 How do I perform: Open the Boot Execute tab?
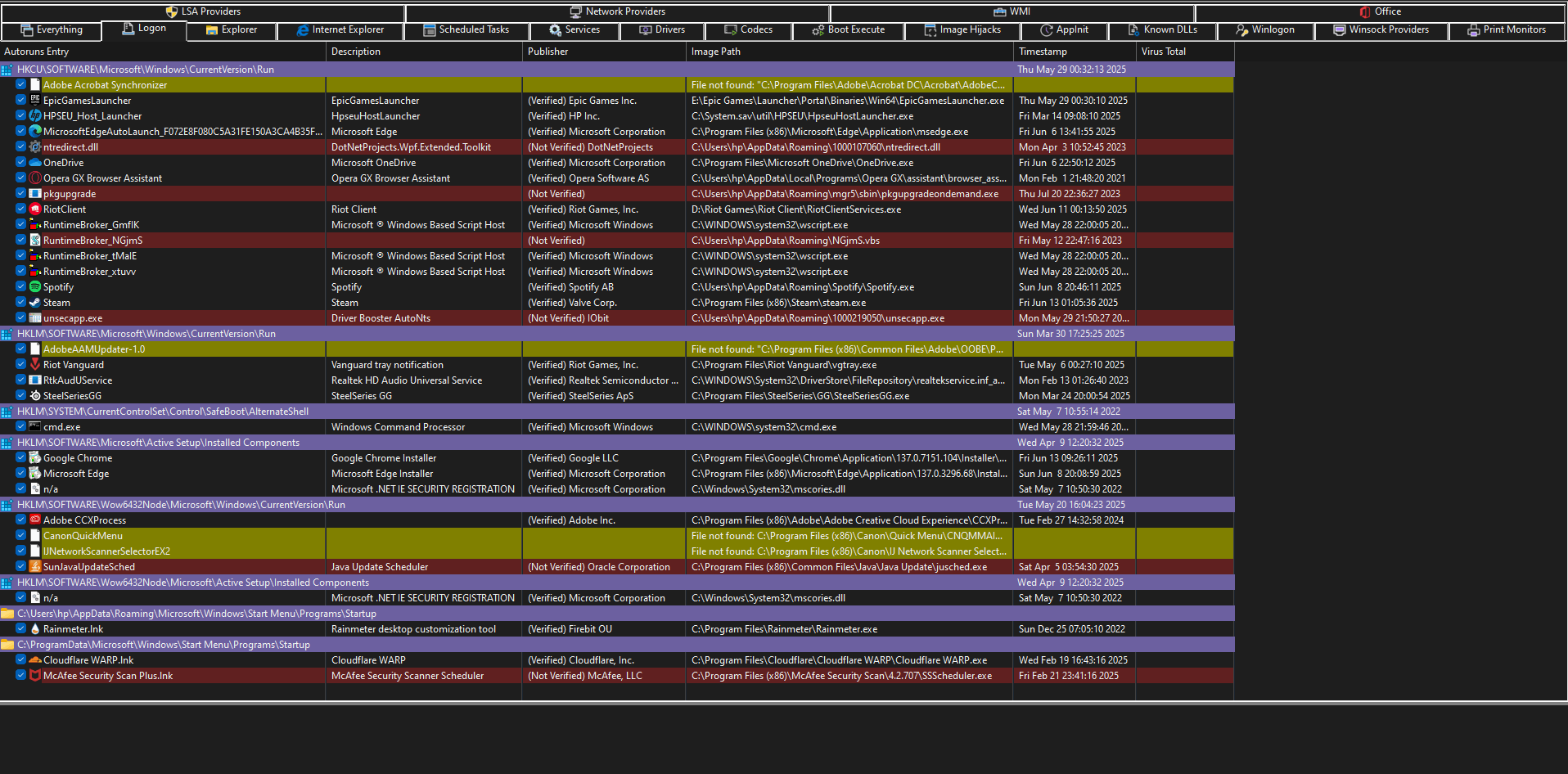(849, 30)
